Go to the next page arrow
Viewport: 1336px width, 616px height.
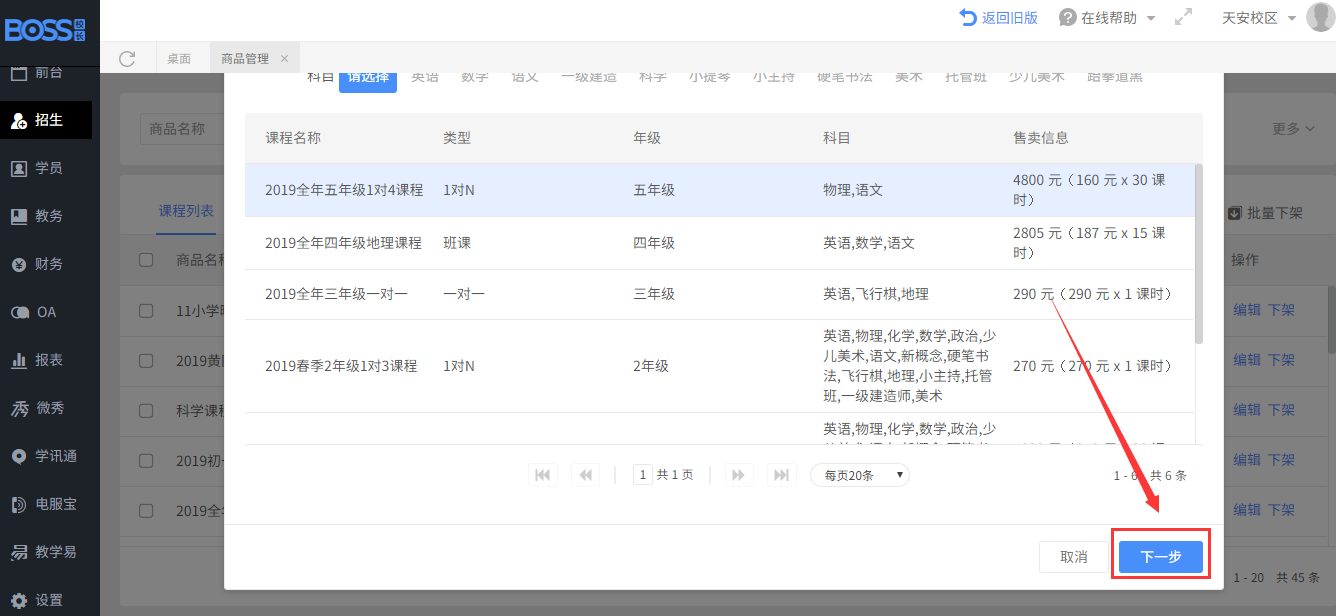(x=738, y=475)
